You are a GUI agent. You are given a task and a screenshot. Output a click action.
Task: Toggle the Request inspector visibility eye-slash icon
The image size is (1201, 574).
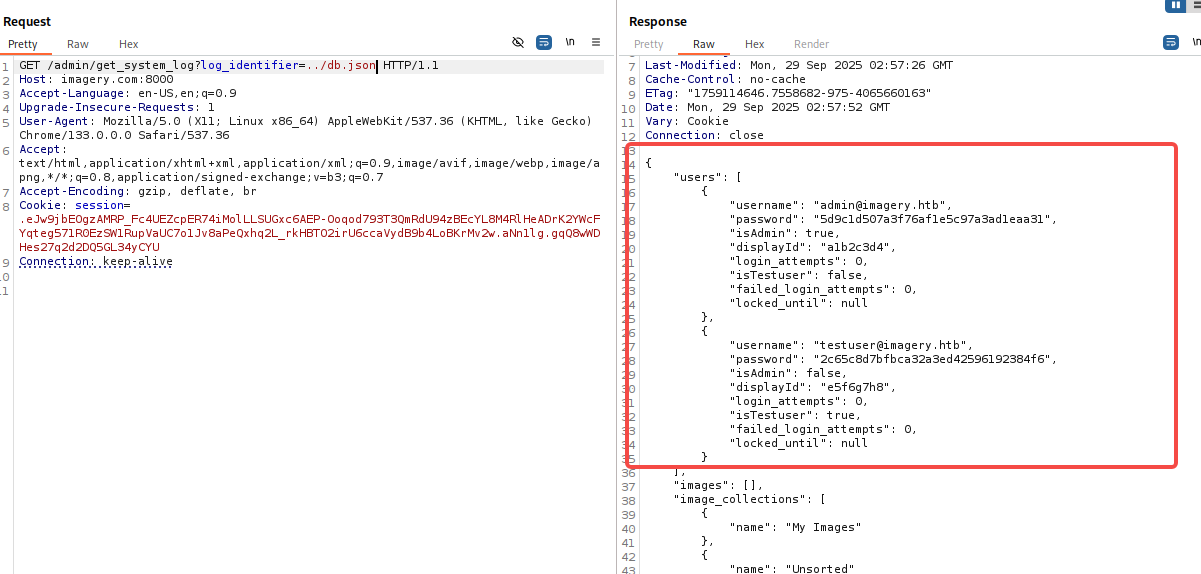pyautogui.click(x=518, y=43)
